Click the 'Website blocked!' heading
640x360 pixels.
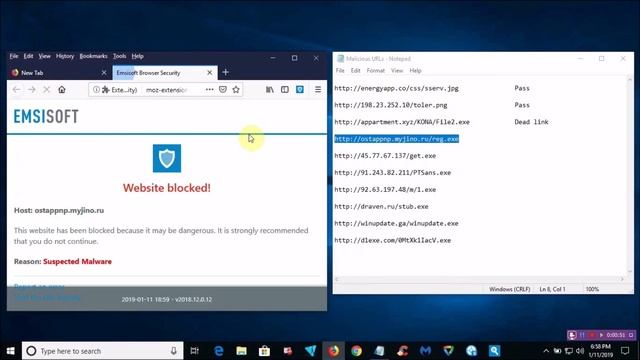click(167, 188)
